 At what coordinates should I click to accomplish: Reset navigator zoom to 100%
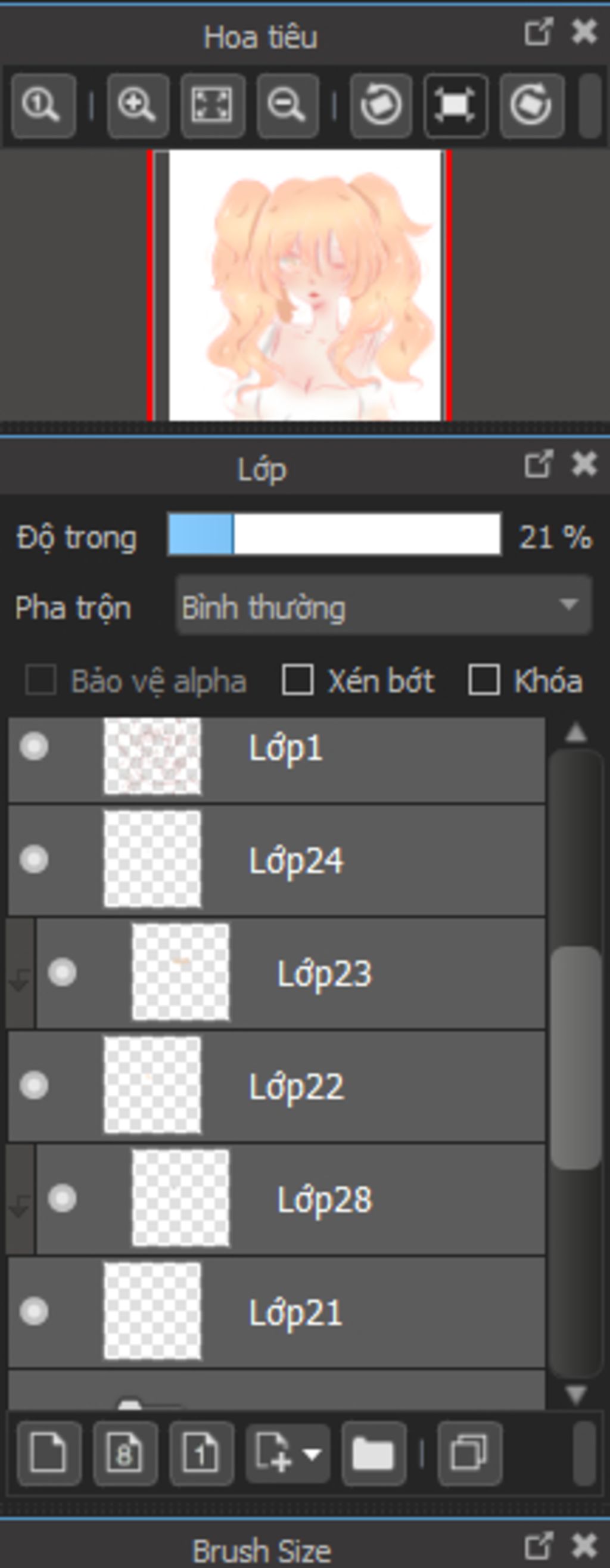[x=43, y=106]
